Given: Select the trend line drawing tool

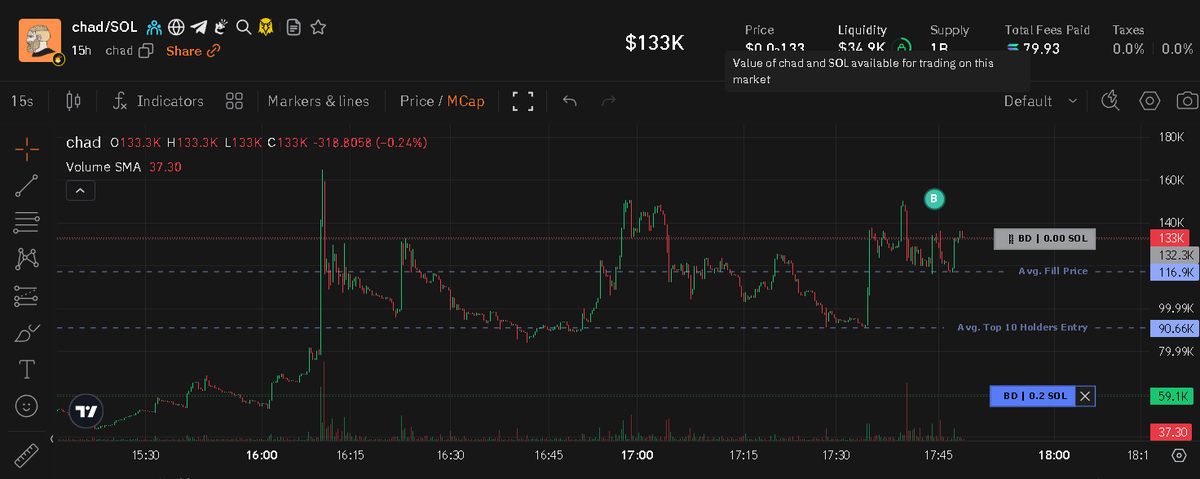Looking at the screenshot, I should [x=27, y=185].
